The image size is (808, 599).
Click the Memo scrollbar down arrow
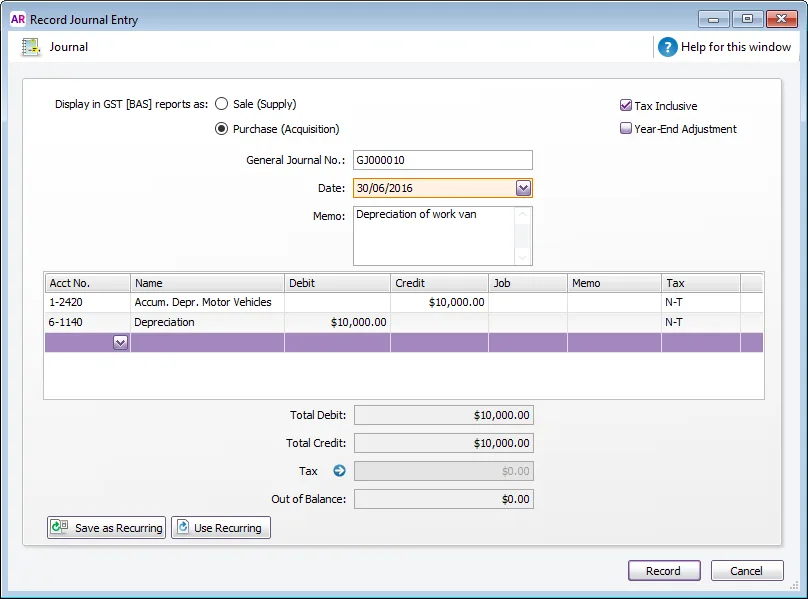[x=523, y=257]
